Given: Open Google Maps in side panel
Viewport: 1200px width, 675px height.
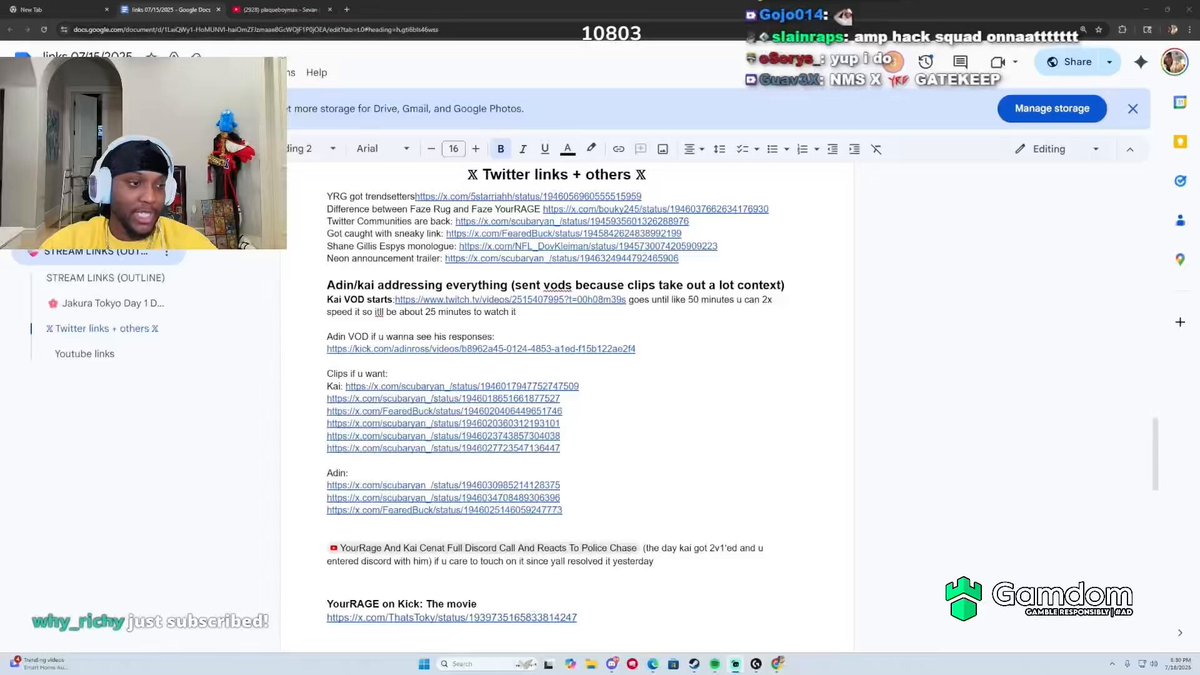Looking at the screenshot, I should [x=1180, y=260].
